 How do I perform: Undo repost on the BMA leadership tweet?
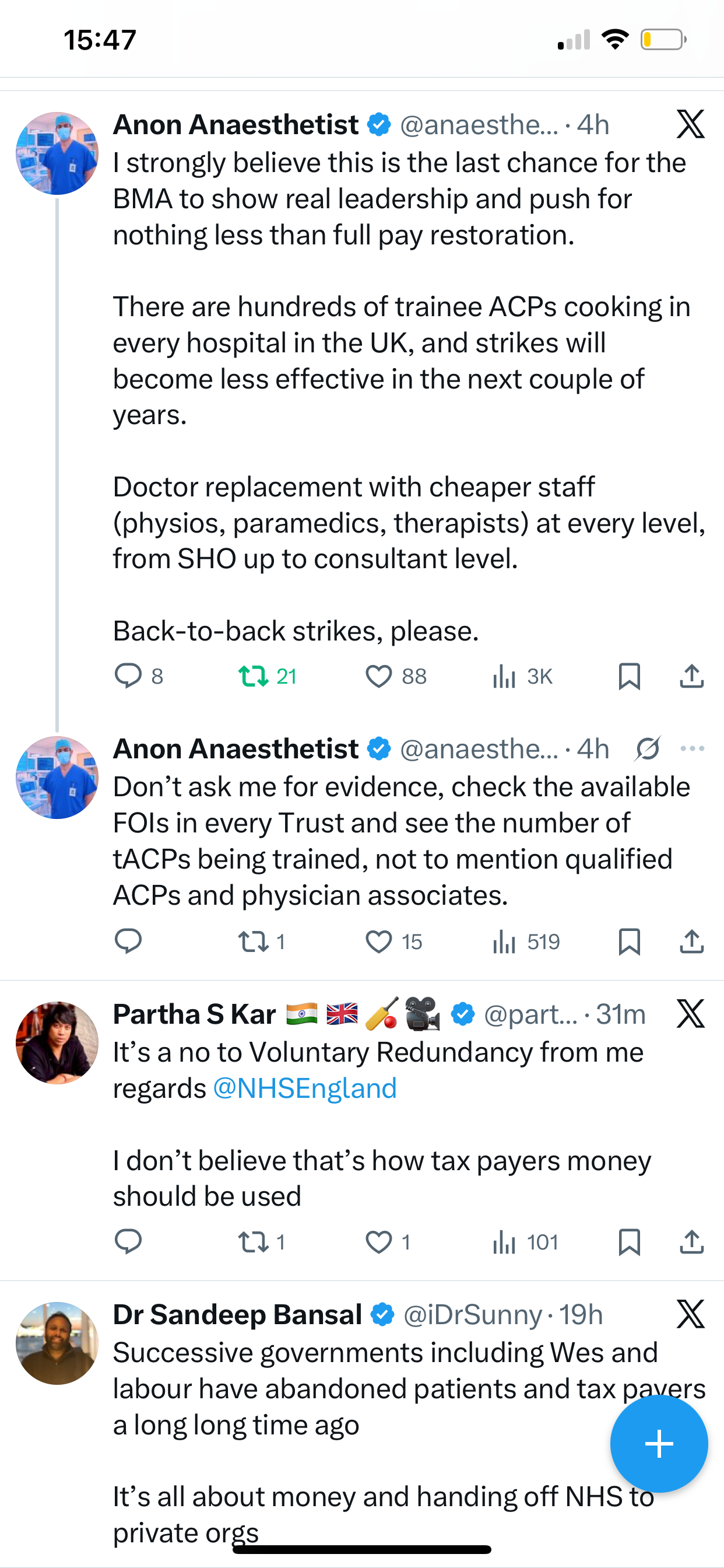253,676
